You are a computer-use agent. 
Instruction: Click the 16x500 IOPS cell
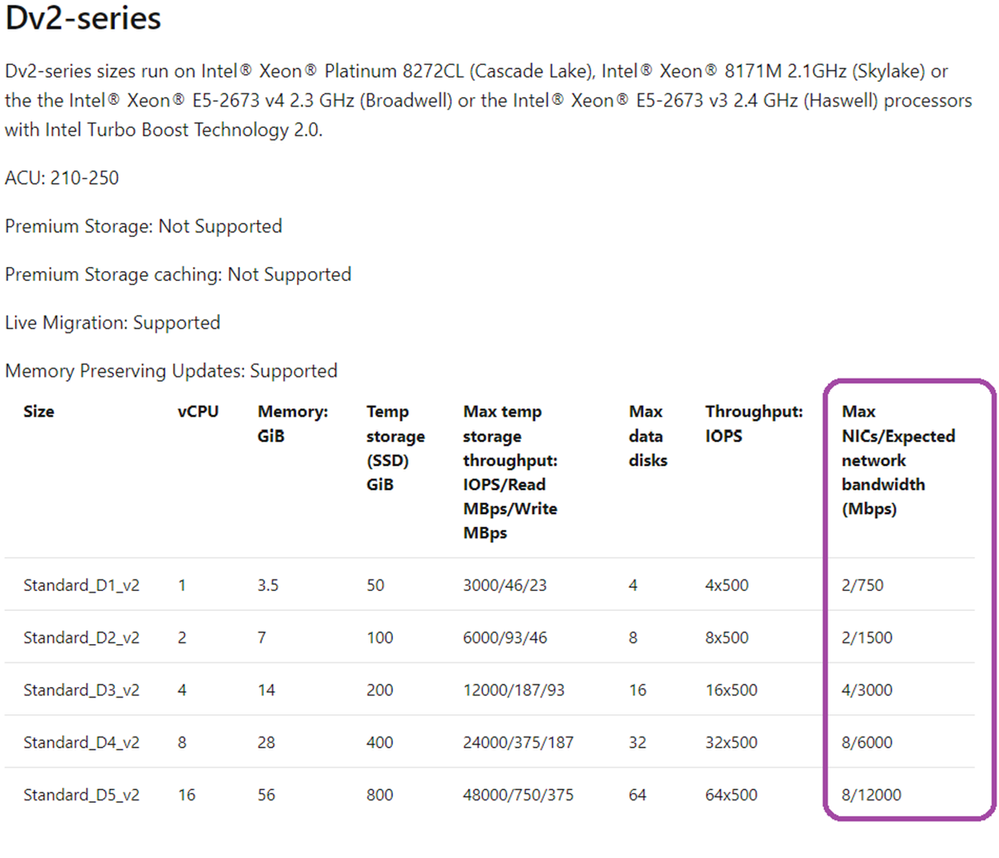pyautogui.click(x=731, y=690)
